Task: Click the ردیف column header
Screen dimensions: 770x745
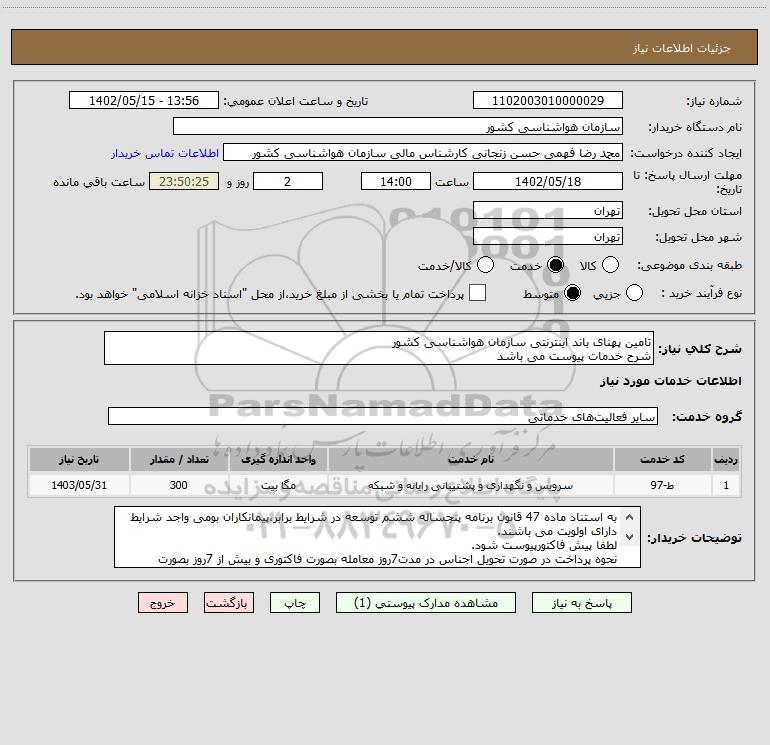Action: [726, 460]
